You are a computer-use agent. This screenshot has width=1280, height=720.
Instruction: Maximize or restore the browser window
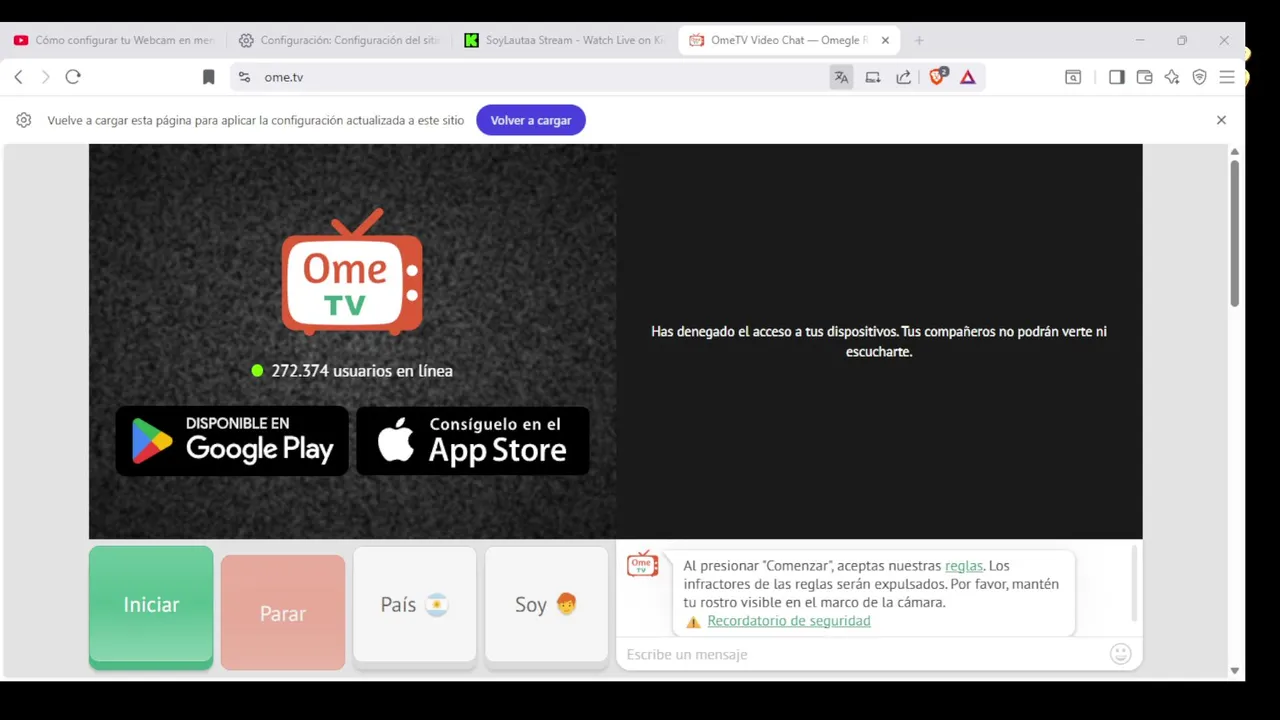1182,41
